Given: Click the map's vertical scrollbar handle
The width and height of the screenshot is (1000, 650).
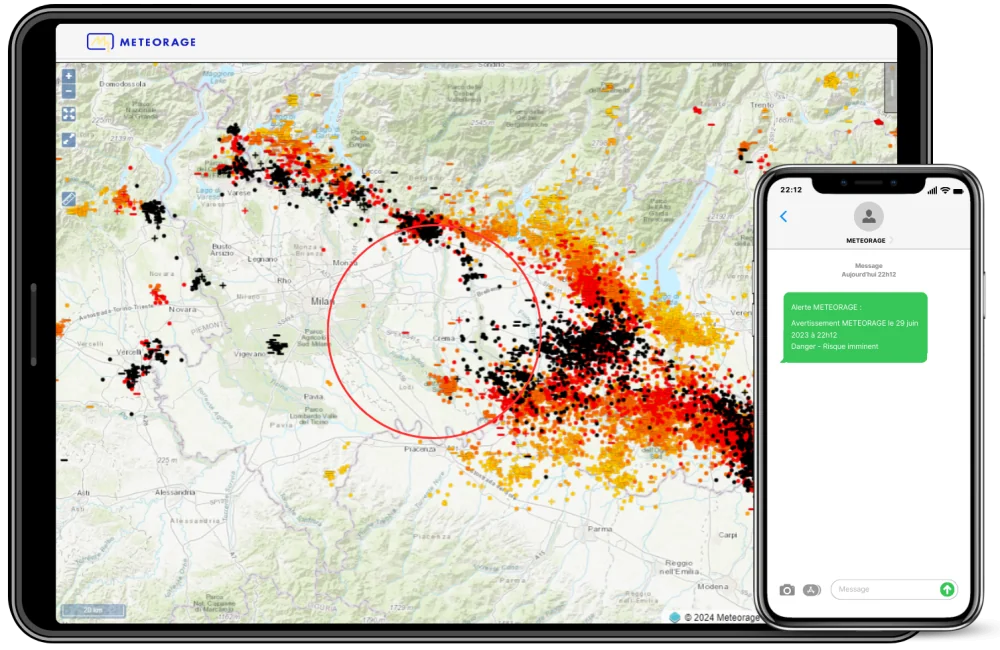Looking at the screenshot, I should pyautogui.click(x=890, y=92).
